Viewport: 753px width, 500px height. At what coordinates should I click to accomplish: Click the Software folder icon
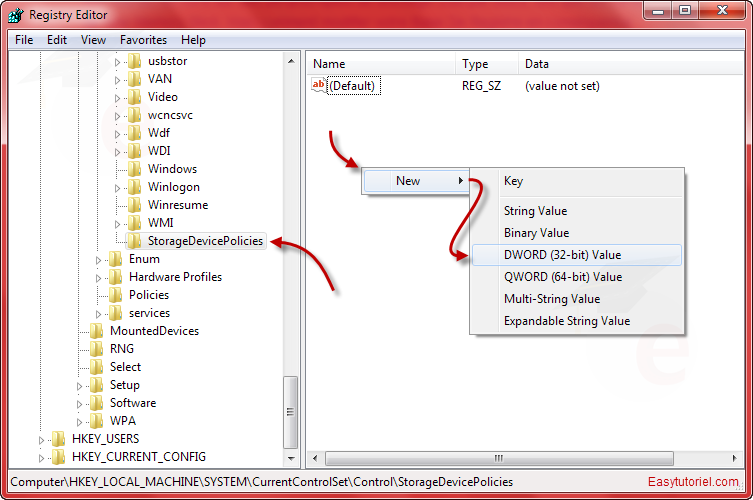97,403
